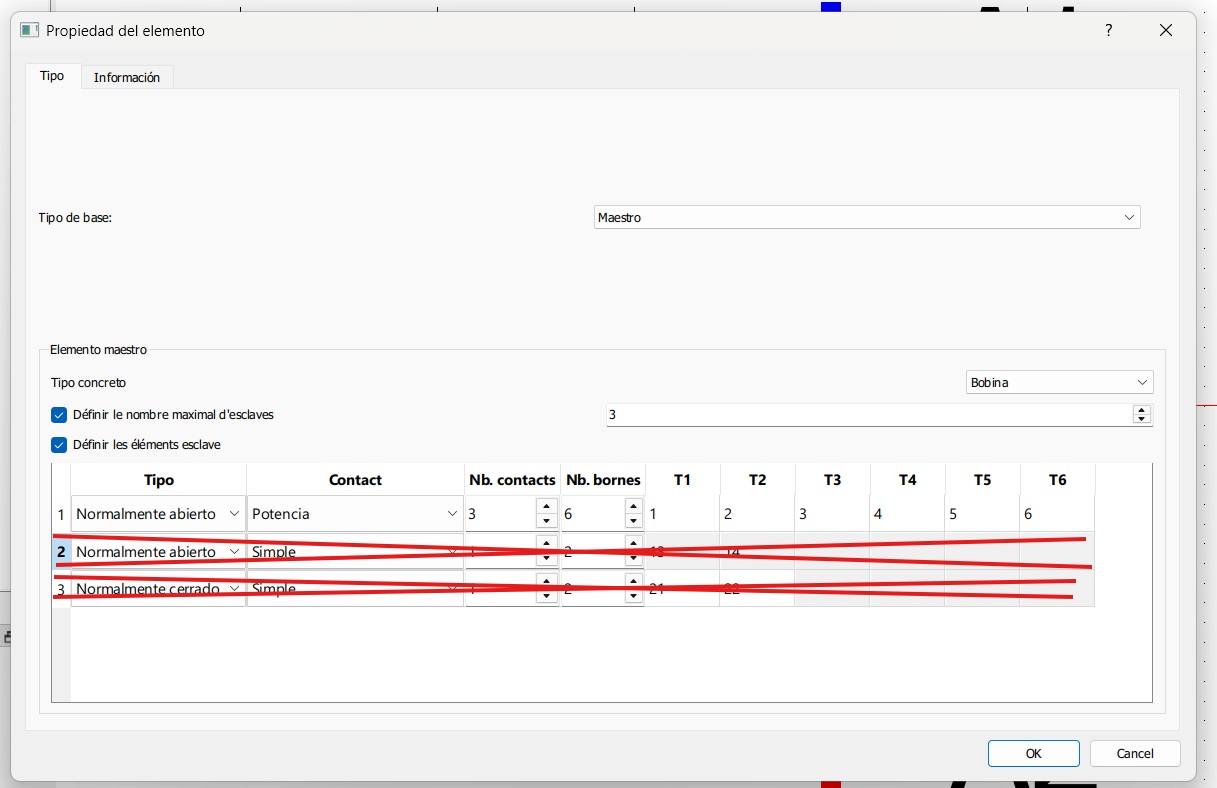Open row 1 Tipo Normalmente abierto dropdown

(158, 514)
